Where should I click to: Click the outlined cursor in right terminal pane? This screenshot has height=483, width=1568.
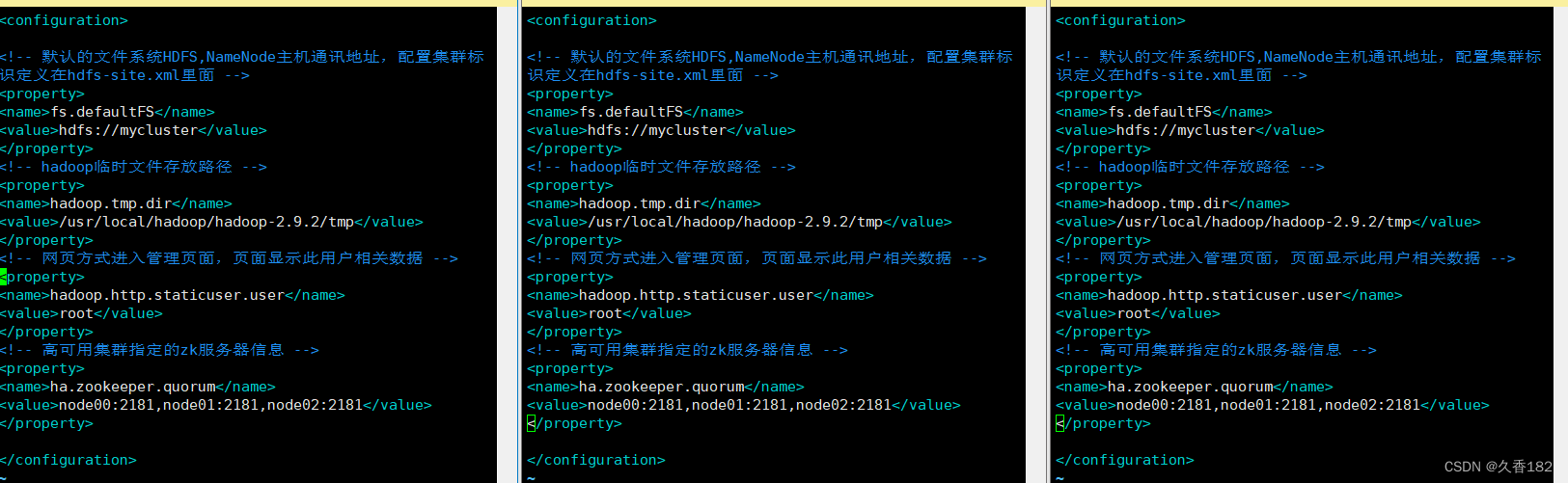(1059, 423)
